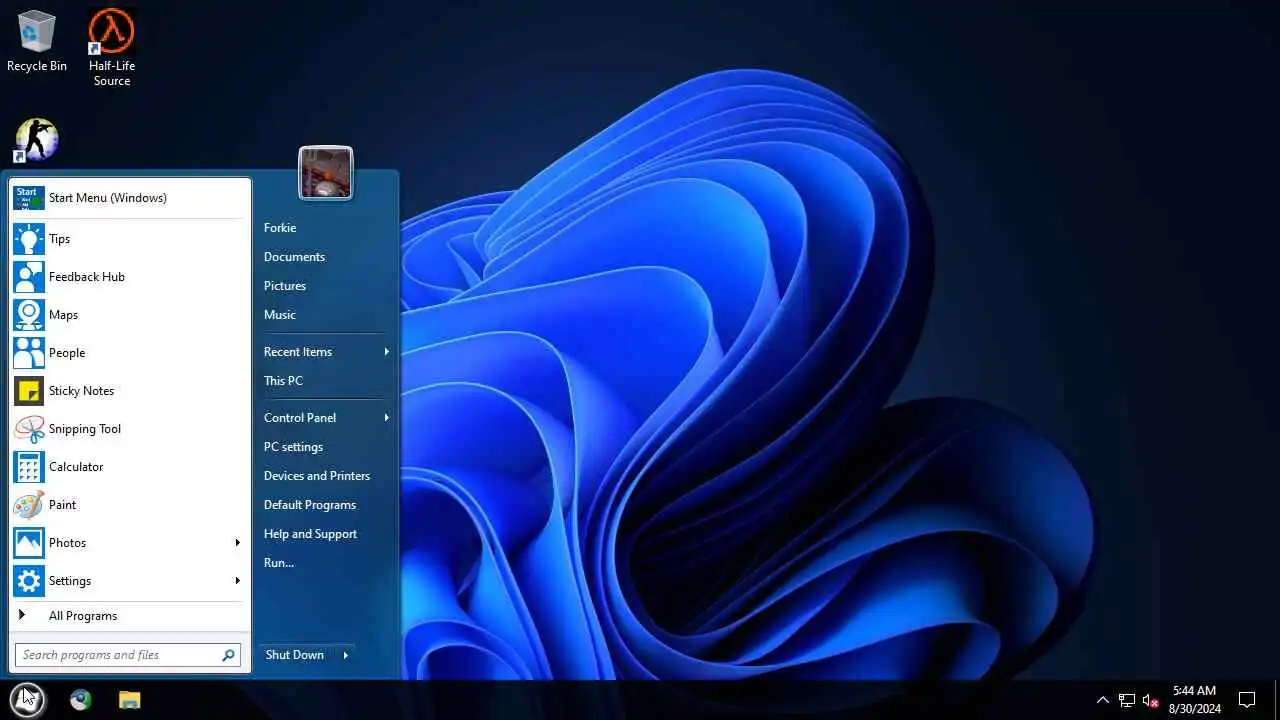Open the network status tray icon

(1127, 700)
